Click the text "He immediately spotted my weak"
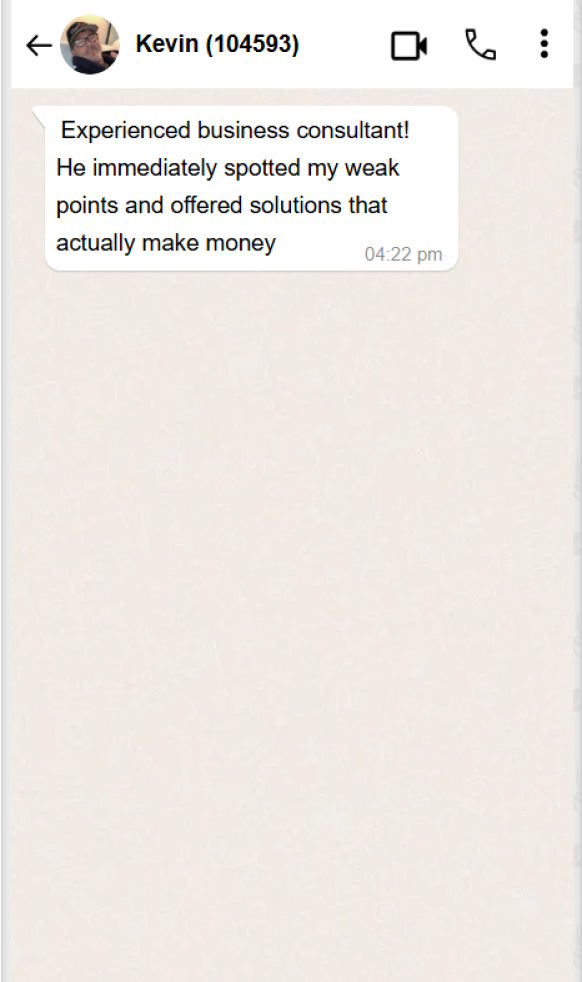Viewport: 582px width, 982px height. (x=227, y=168)
